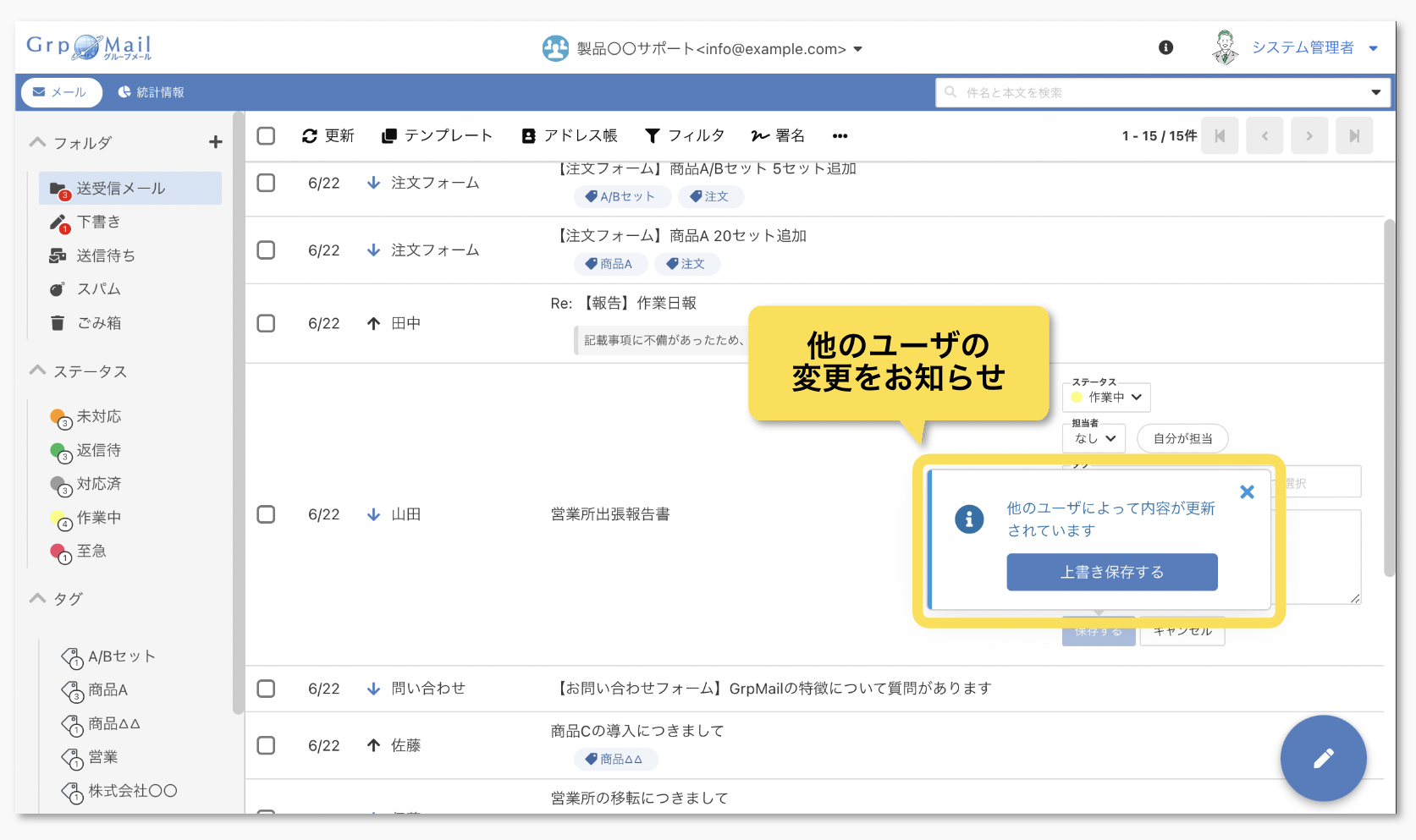Collapse the ステータス section
The width and height of the screenshot is (1416, 840).
pyautogui.click(x=37, y=371)
